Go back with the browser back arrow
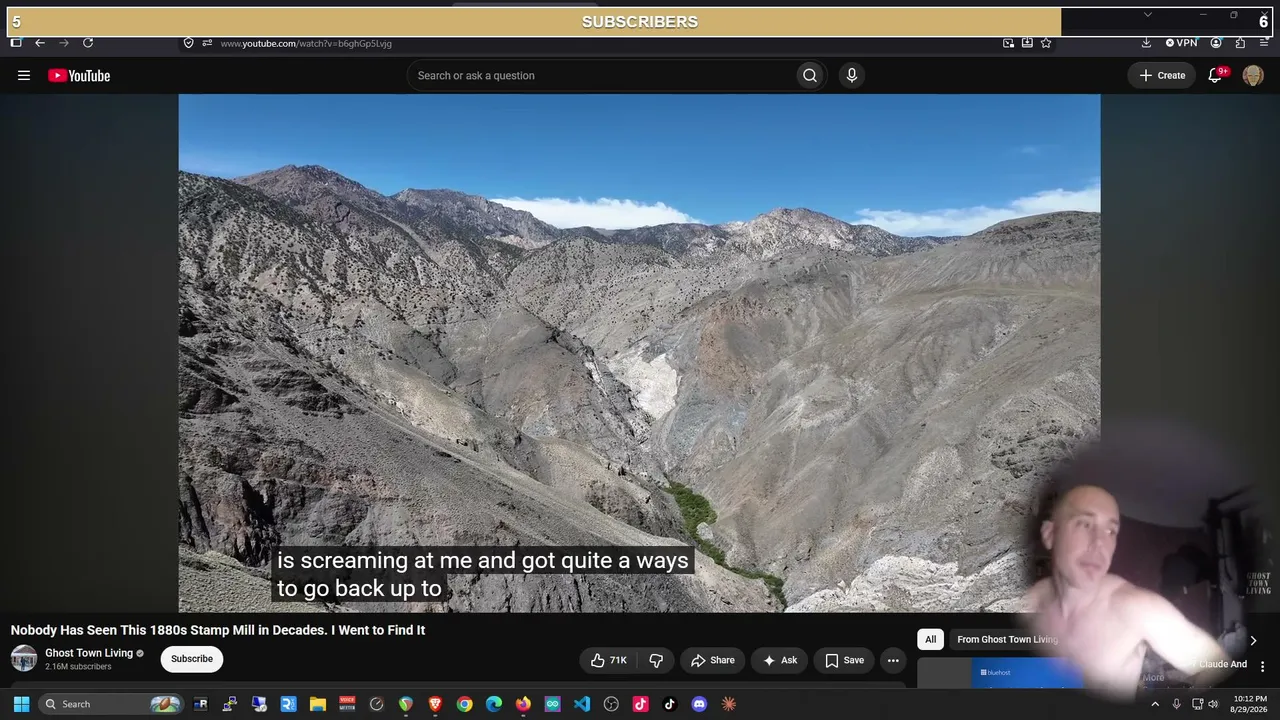This screenshot has height=720, width=1280. pos(40,43)
